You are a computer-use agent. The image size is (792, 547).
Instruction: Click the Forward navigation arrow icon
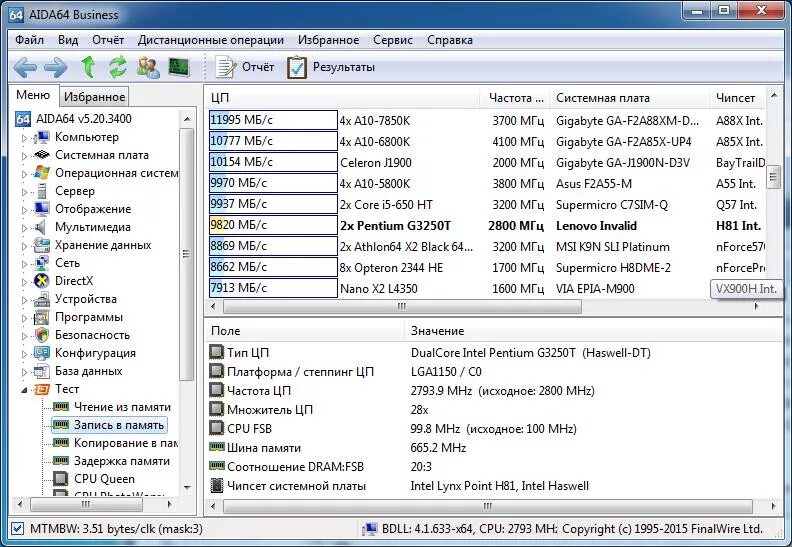pyautogui.click(x=56, y=67)
